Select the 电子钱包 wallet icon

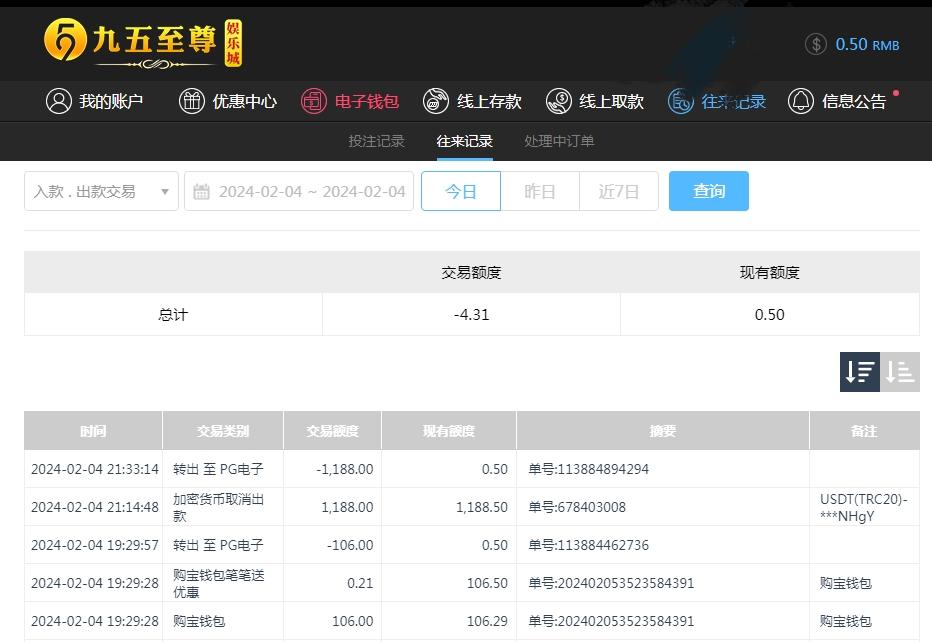[x=314, y=101]
